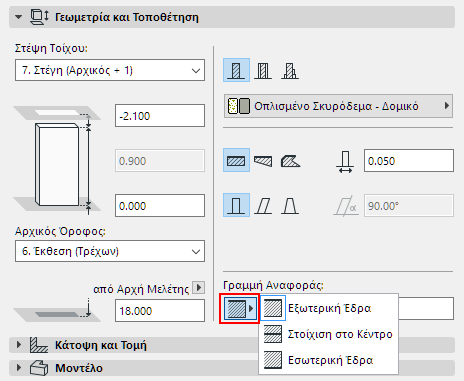464x381 pixels.
Task: Collapse the Γεωμετρία και Τοποθέτηση section
Action: [19, 17]
